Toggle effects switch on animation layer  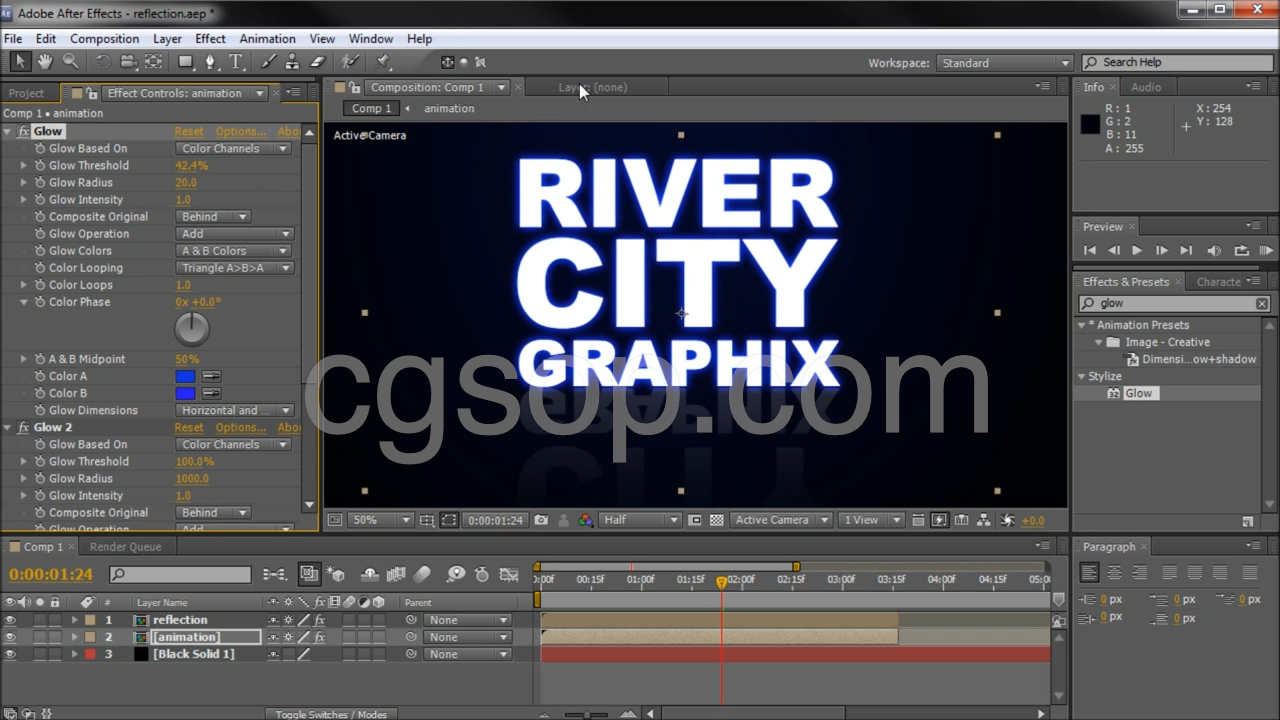pos(320,637)
